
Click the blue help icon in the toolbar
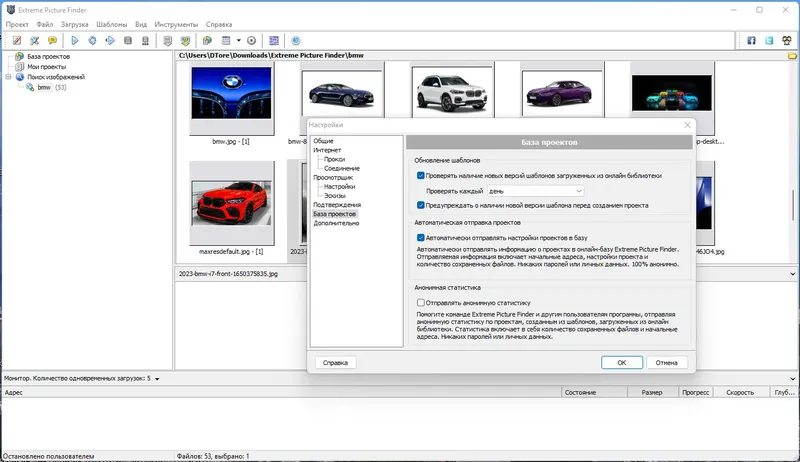point(295,40)
